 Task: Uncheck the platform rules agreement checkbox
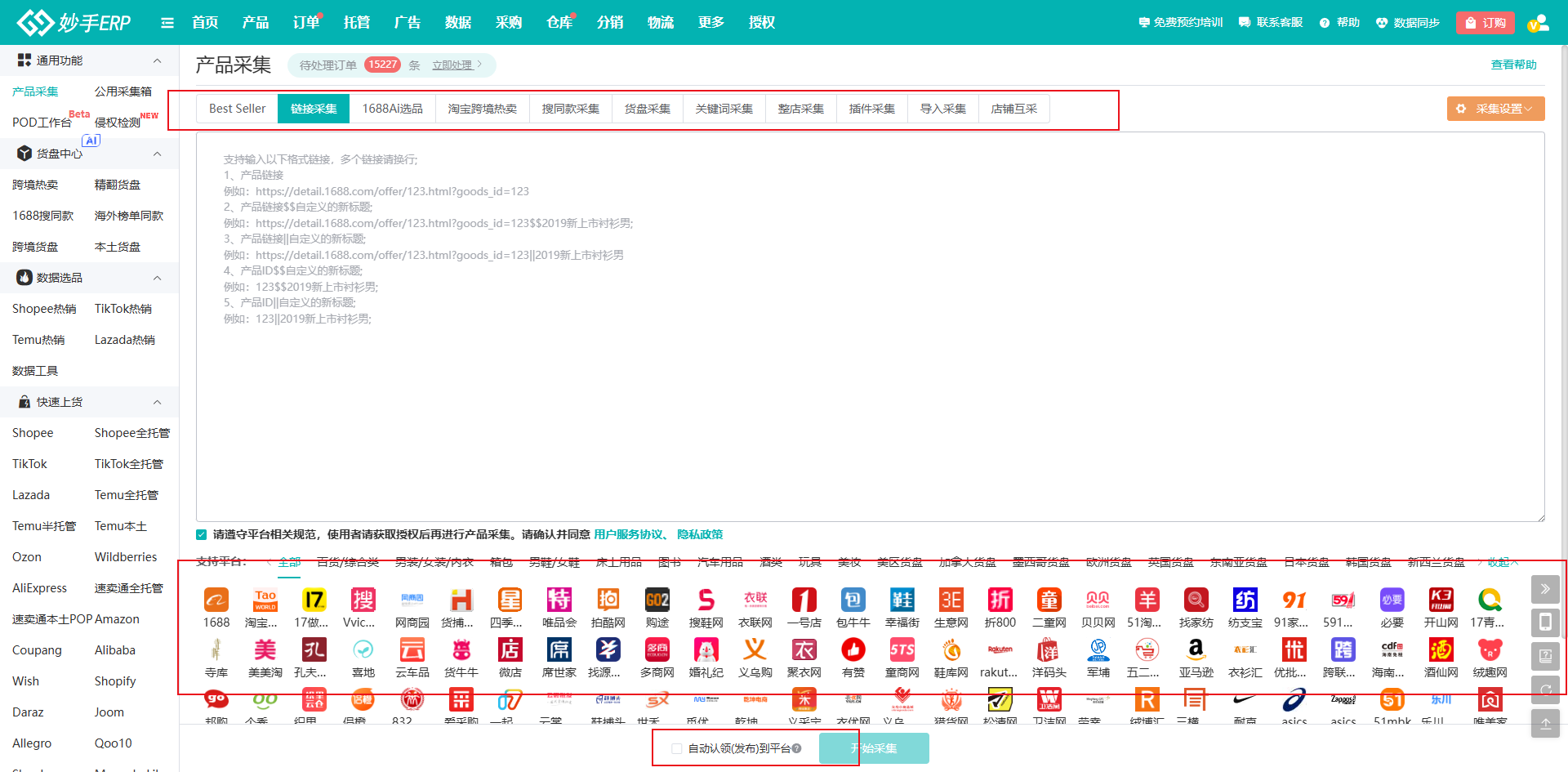pos(202,534)
